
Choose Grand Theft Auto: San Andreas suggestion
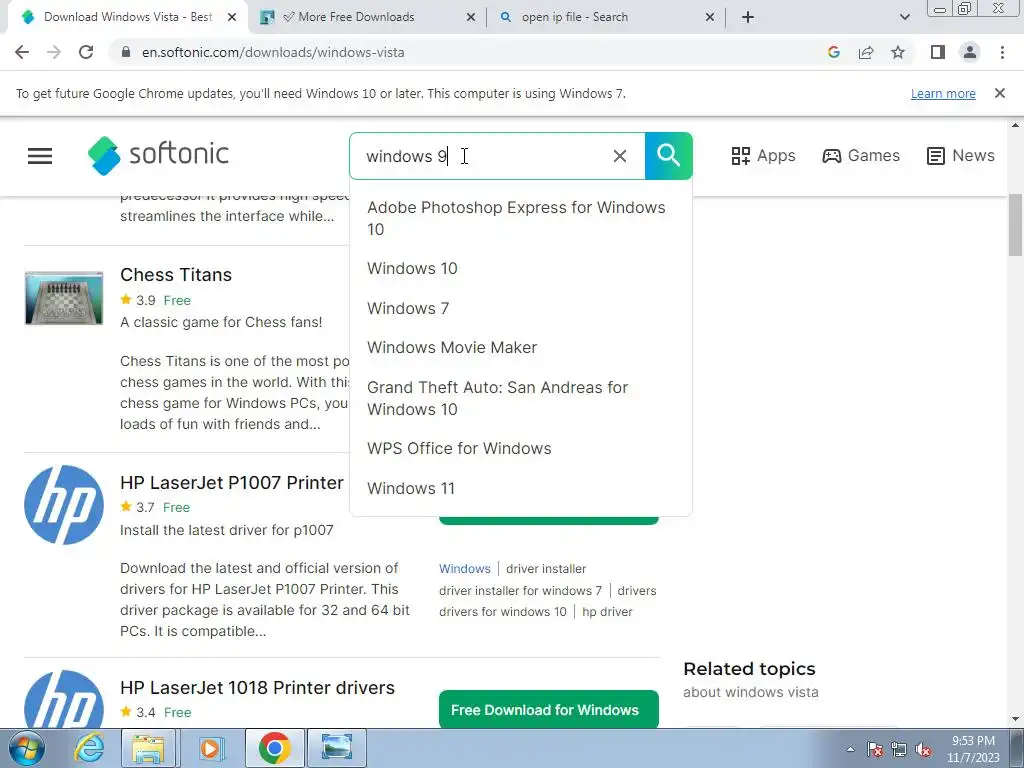(x=520, y=398)
